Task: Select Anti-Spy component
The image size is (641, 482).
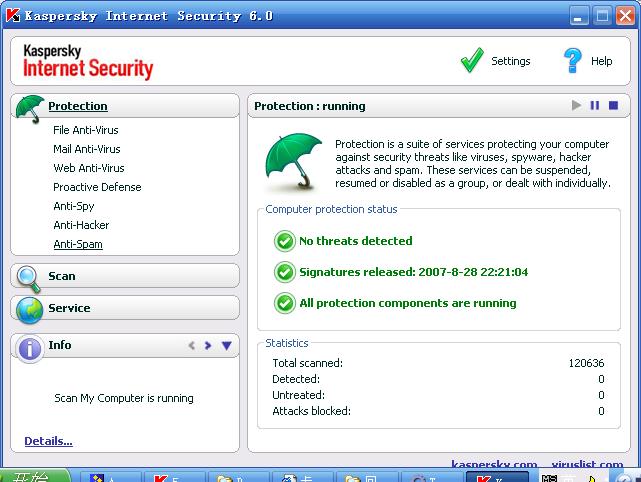Action: click(x=74, y=206)
